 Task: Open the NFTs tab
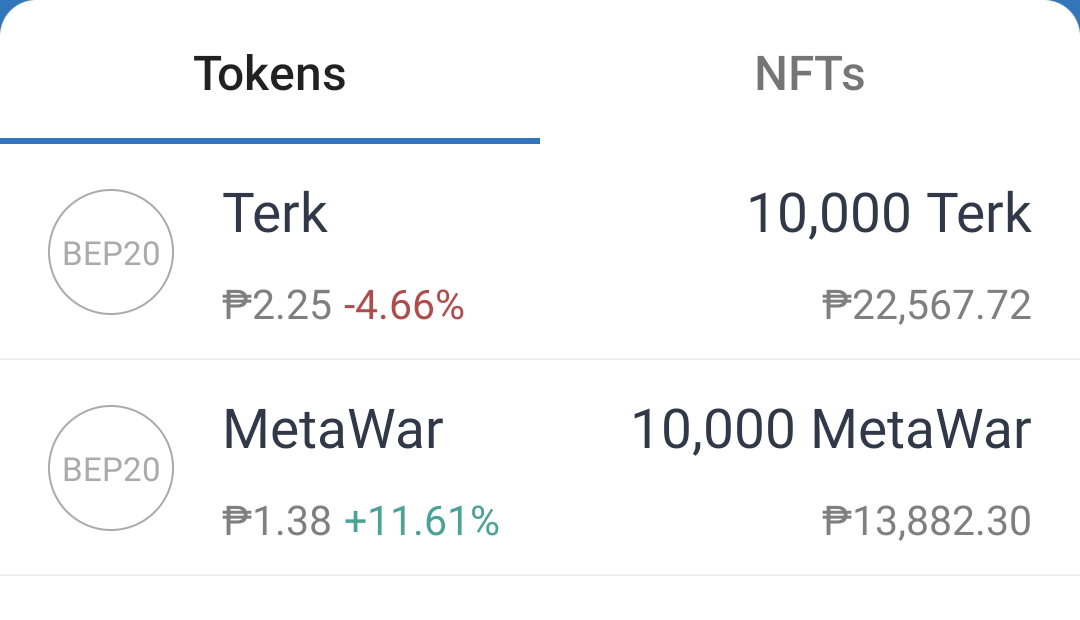point(809,74)
